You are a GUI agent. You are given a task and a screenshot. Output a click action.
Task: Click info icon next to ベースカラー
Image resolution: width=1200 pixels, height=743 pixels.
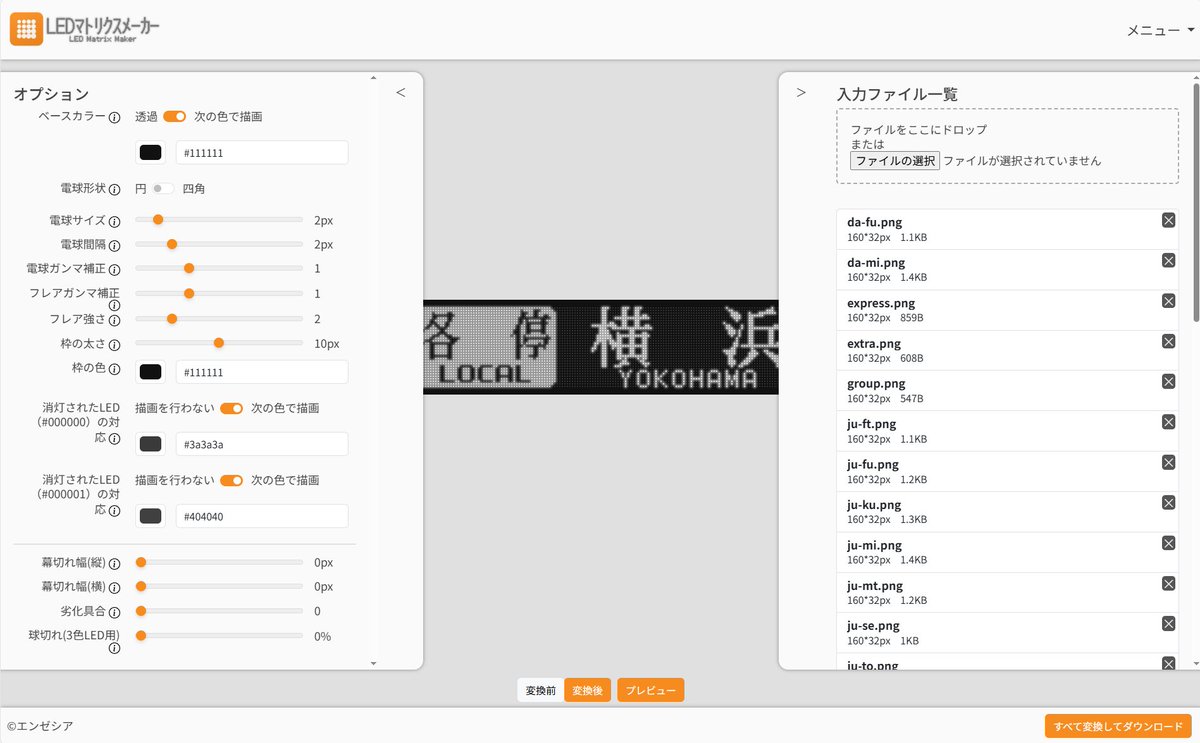click(x=114, y=117)
